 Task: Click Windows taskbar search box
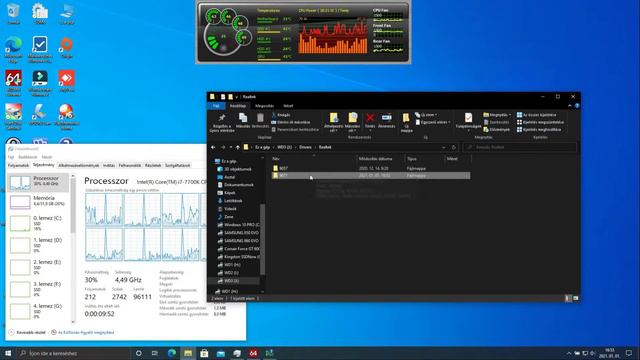(73, 353)
